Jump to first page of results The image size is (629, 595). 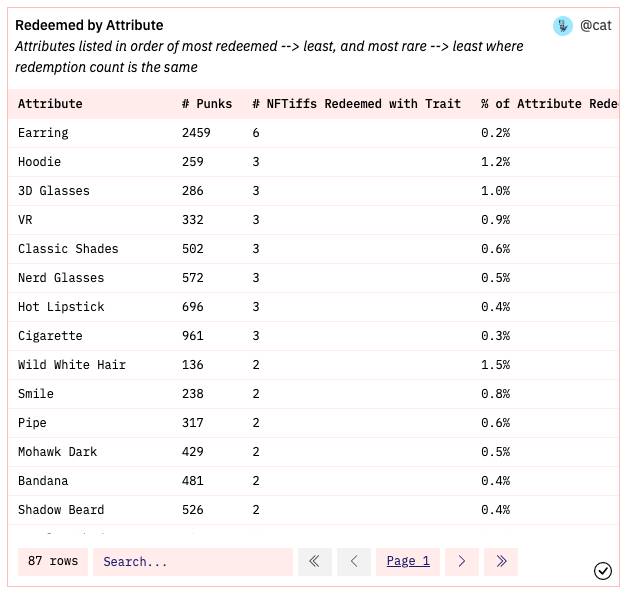pos(314,561)
